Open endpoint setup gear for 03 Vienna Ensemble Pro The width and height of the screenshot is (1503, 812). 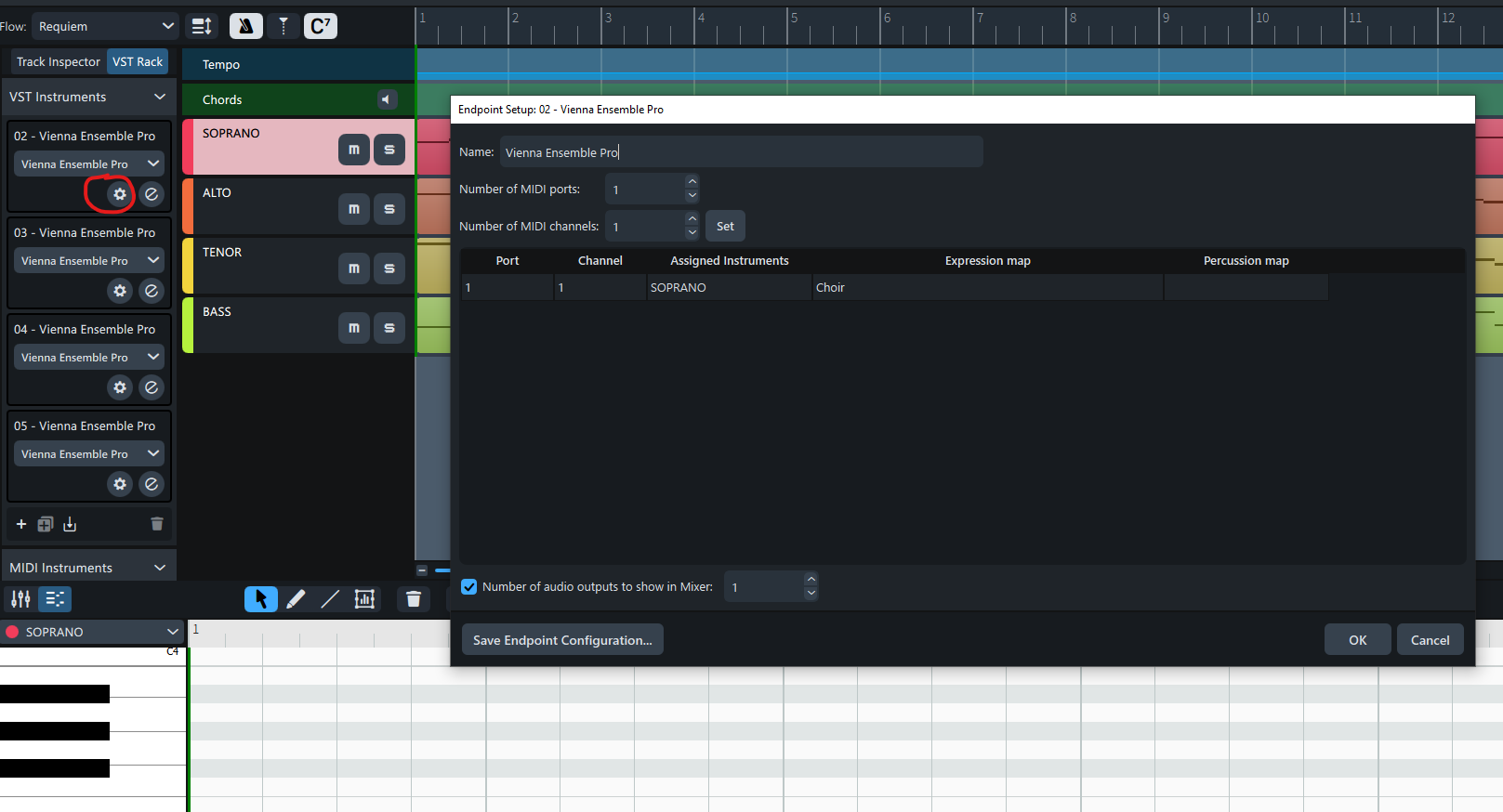coord(120,291)
